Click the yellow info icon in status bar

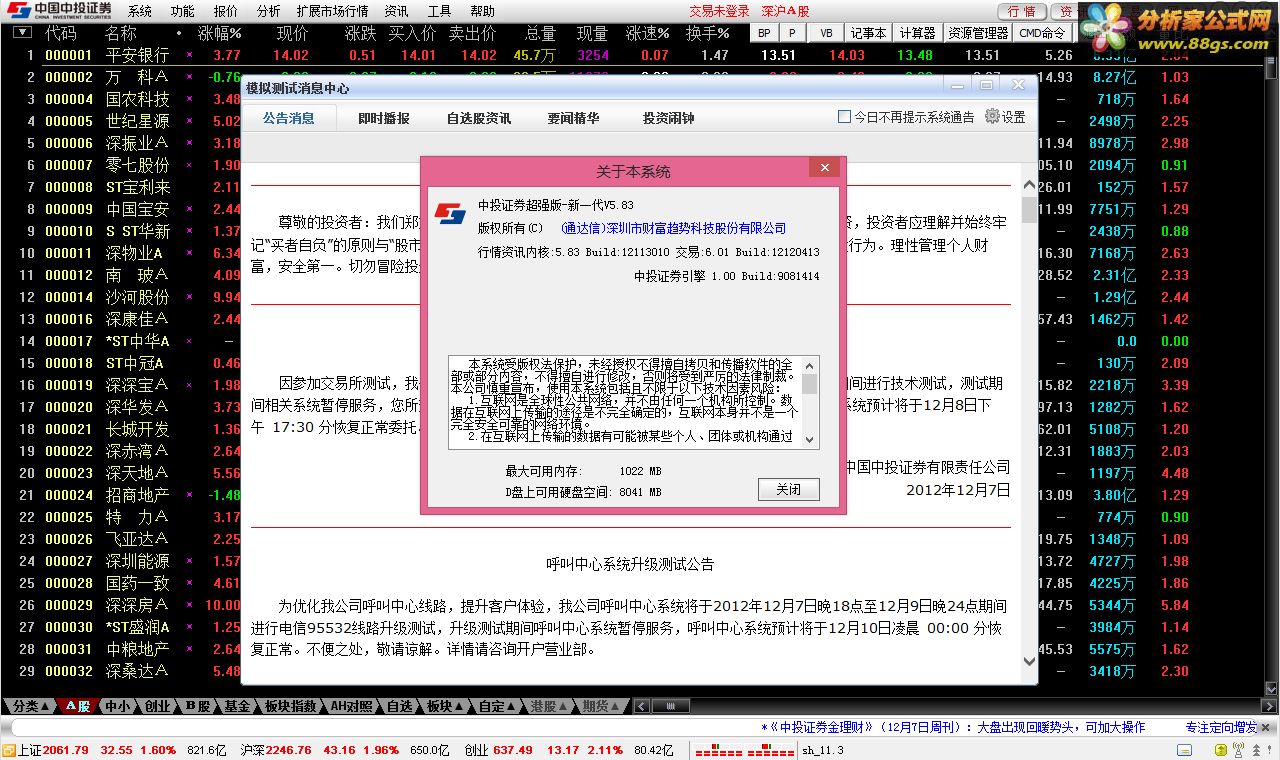[x=1220, y=750]
